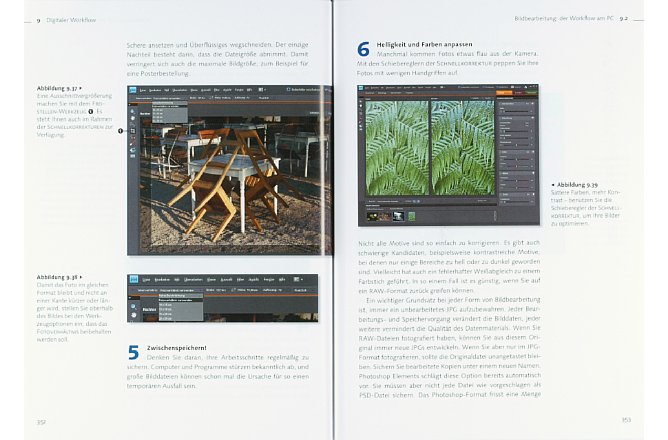Select the Zoom tool in the fern screenshot
668x440 pixels.
pyautogui.click(x=361, y=101)
